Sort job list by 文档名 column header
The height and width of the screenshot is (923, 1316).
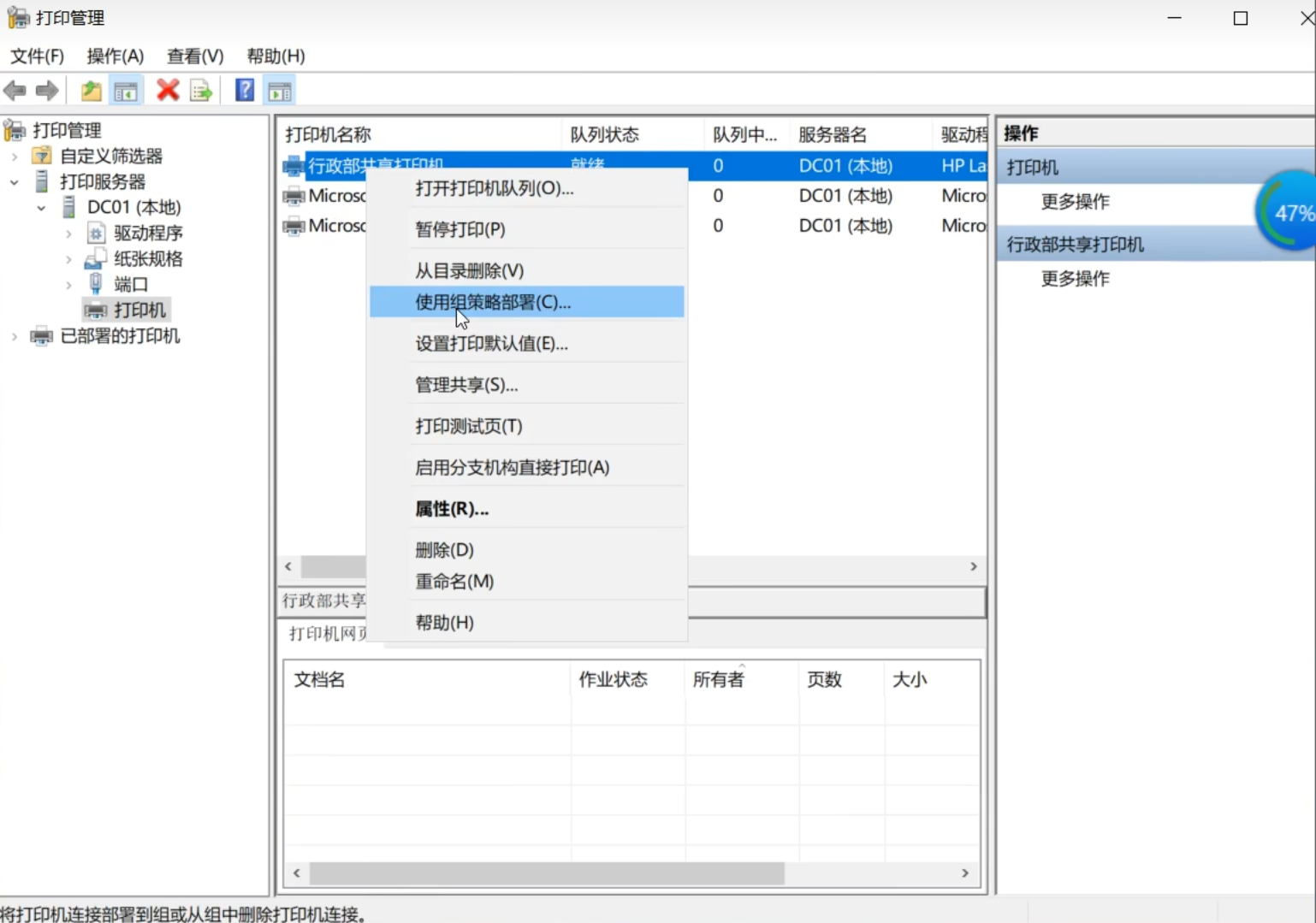tap(427, 680)
